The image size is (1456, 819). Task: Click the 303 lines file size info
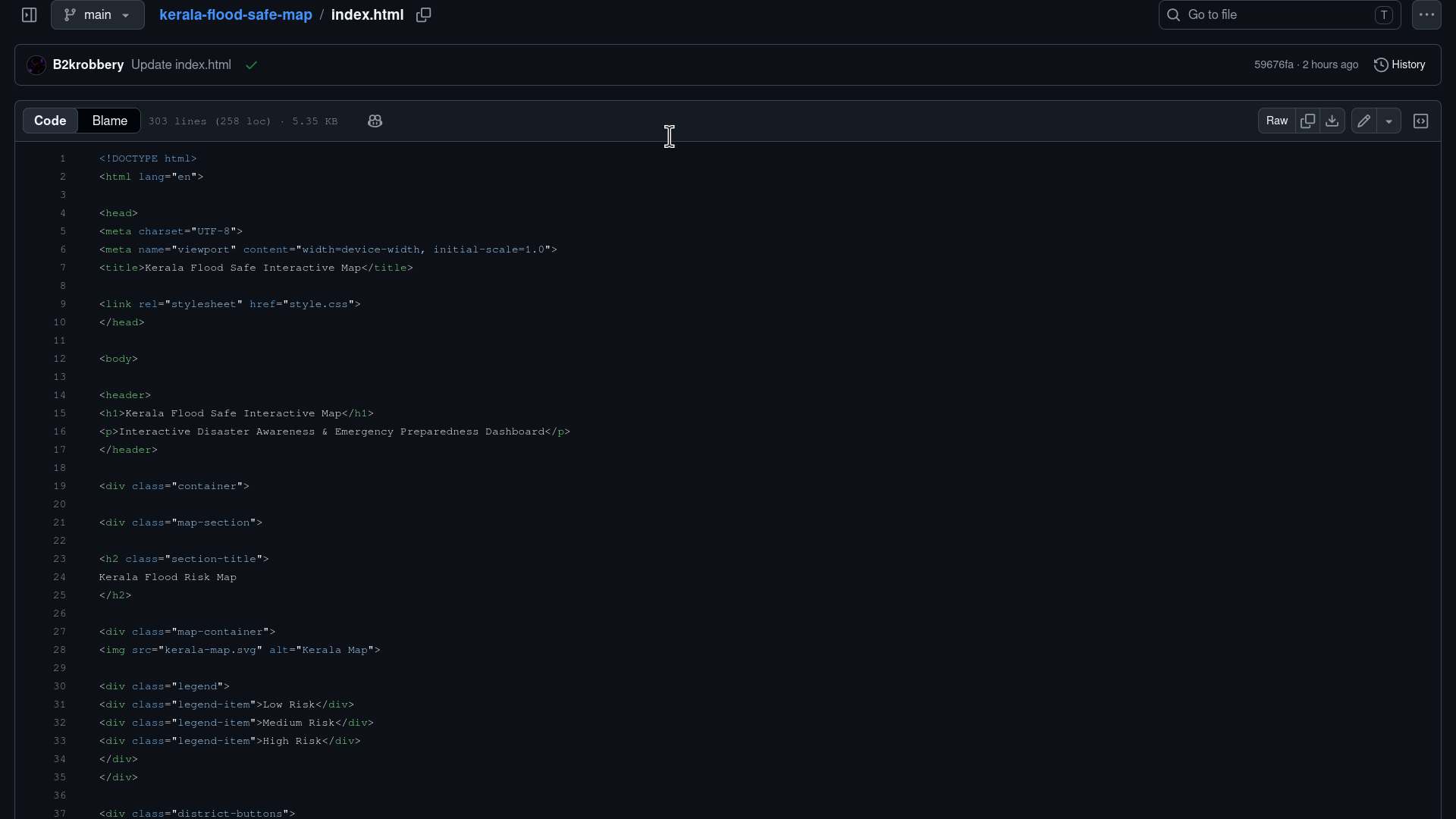pos(243,121)
